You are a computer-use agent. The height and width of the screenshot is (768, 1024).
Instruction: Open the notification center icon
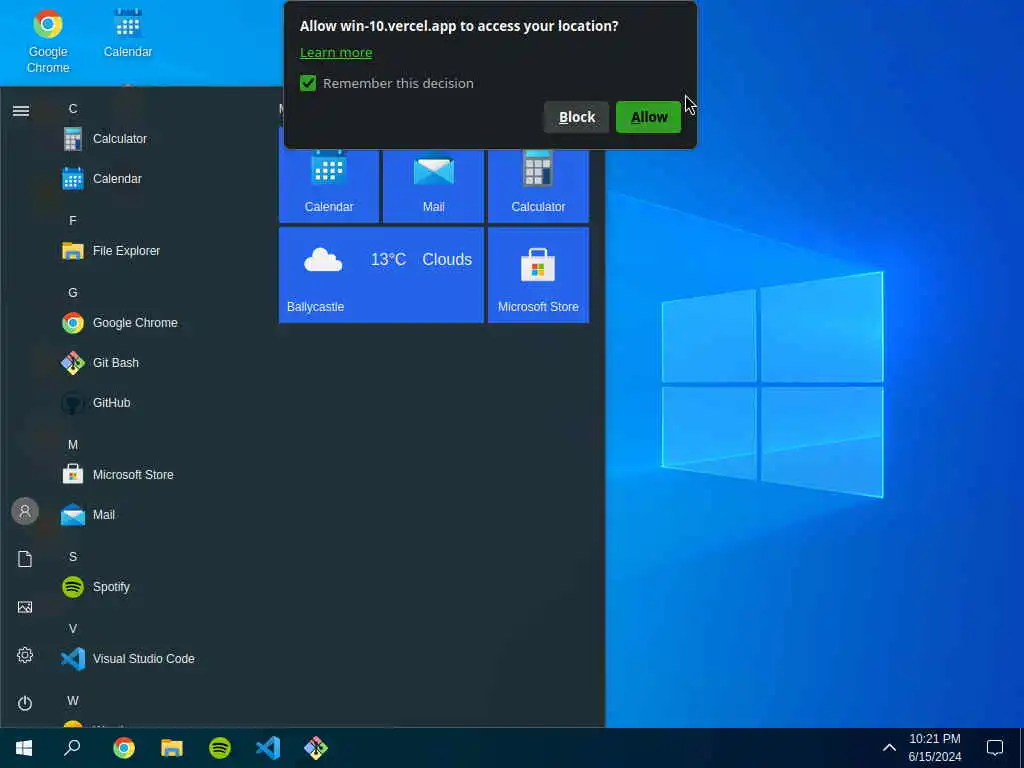pos(995,748)
